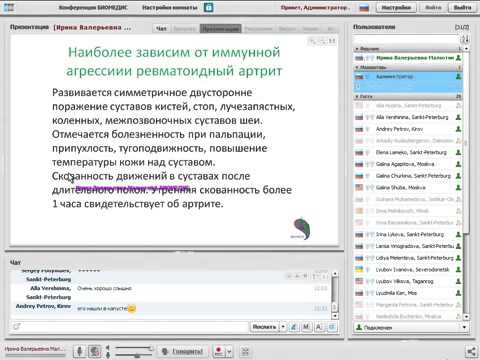Select user Lyubov Ivanova, Severodonetsk
This screenshot has height=360, width=480.
[408, 269]
